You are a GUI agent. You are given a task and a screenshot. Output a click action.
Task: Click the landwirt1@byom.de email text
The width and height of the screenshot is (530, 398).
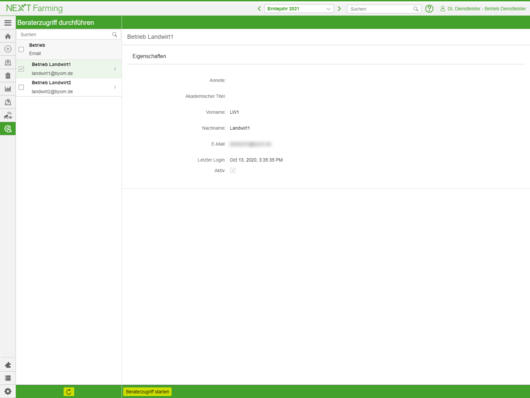(52, 73)
